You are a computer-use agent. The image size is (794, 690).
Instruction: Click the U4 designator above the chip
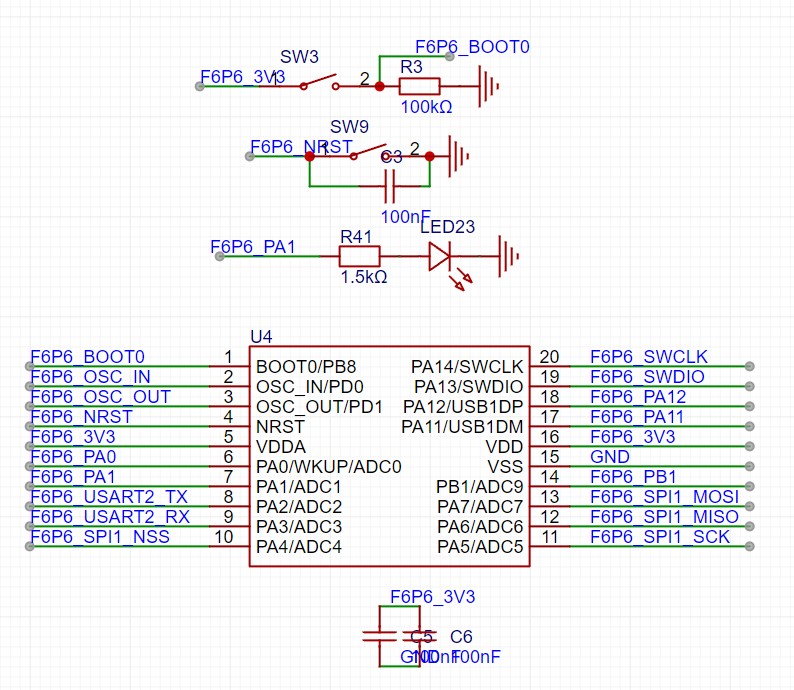[x=260, y=336]
